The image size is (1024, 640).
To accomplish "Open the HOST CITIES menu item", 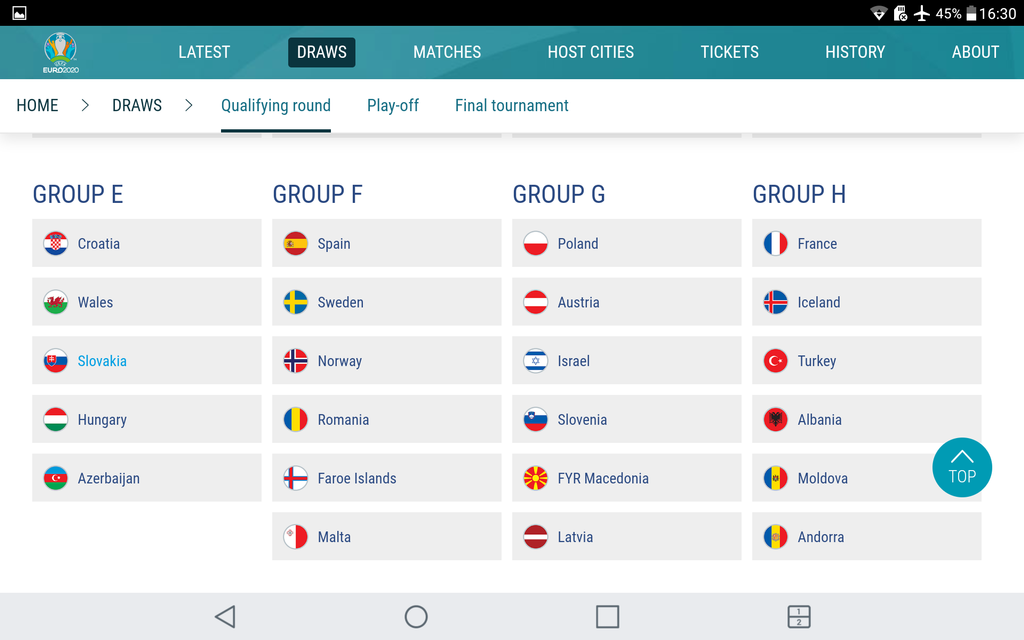I will (x=590, y=52).
